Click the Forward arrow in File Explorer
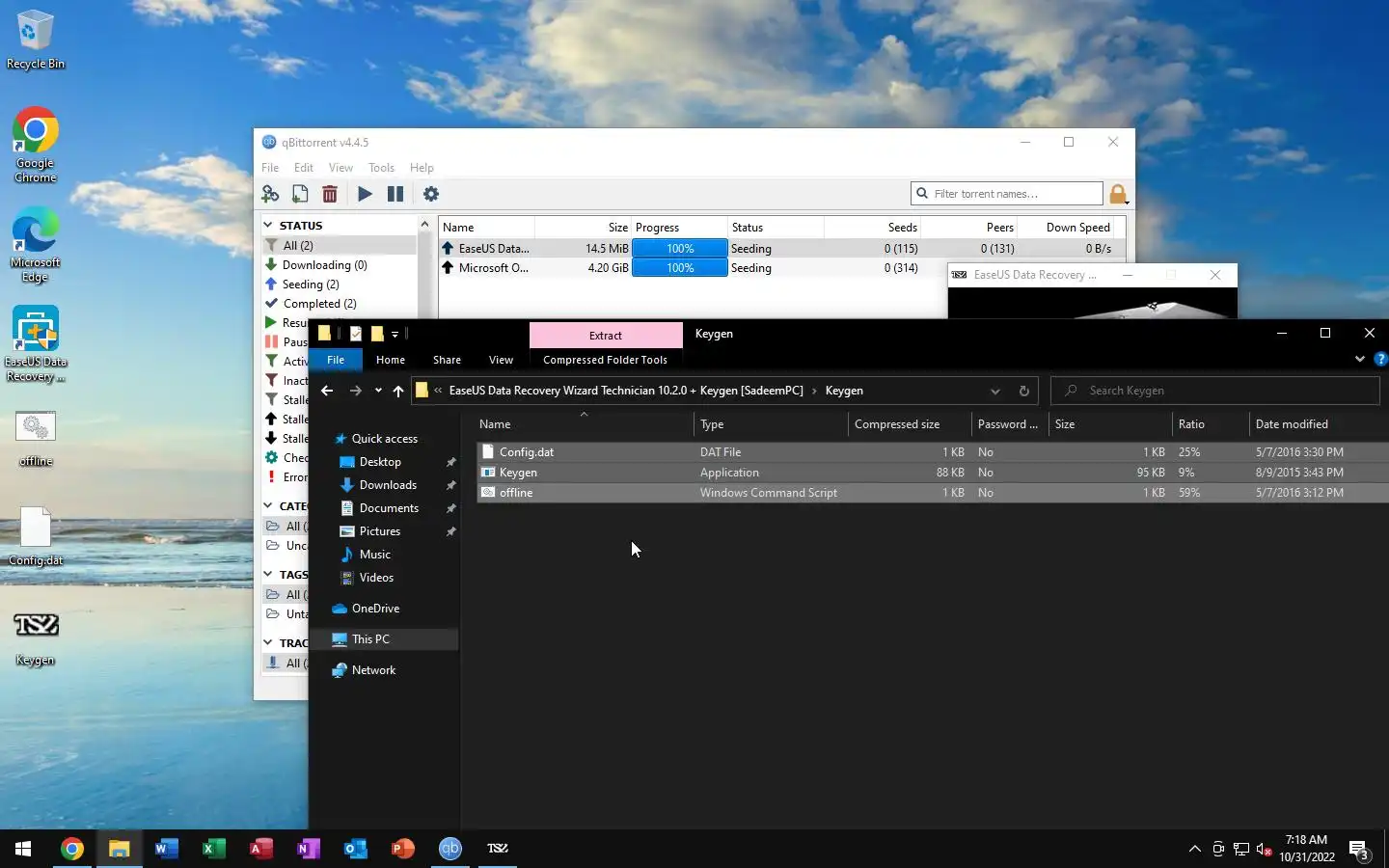 point(355,391)
